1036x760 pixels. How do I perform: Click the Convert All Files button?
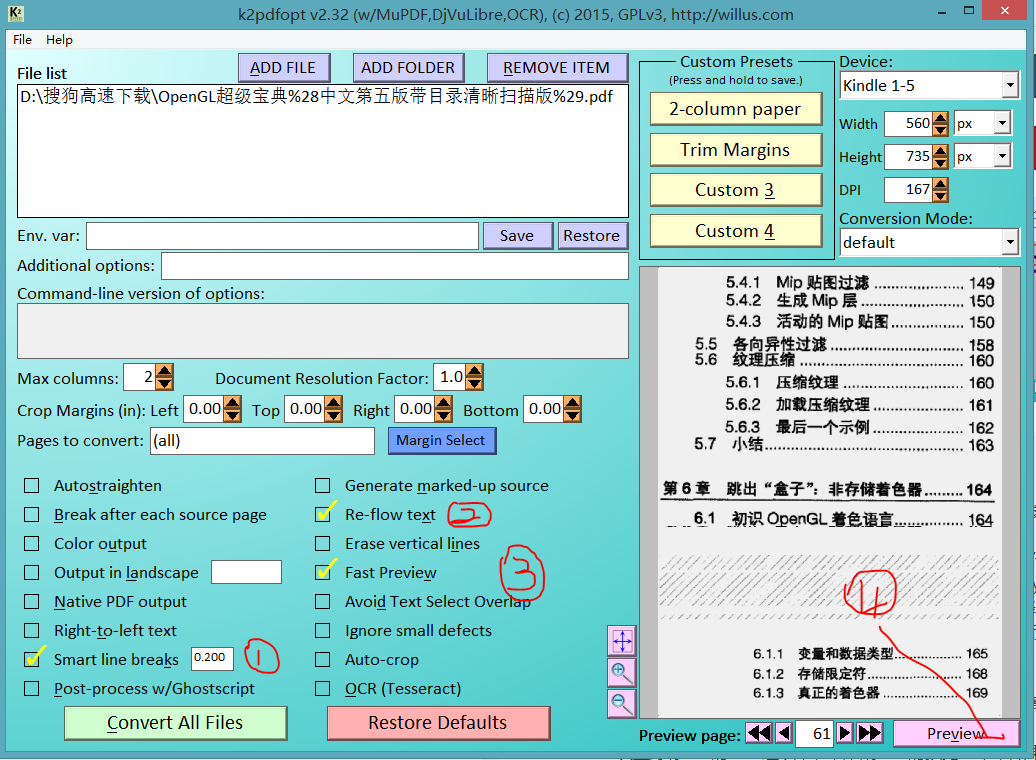click(x=175, y=723)
